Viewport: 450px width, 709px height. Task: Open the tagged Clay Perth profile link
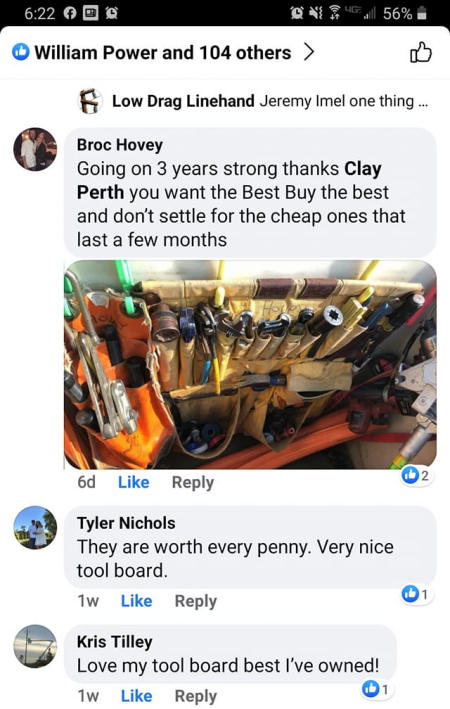point(229,180)
